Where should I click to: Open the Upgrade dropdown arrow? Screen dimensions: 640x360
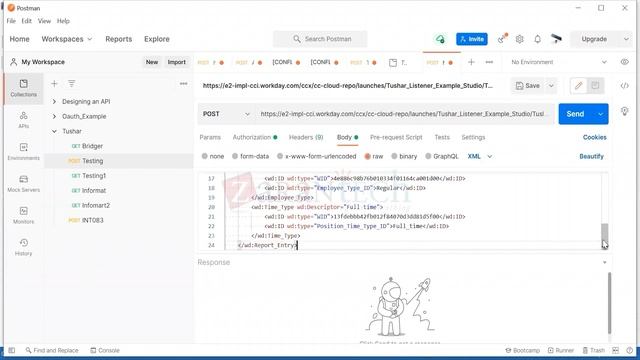click(626, 39)
